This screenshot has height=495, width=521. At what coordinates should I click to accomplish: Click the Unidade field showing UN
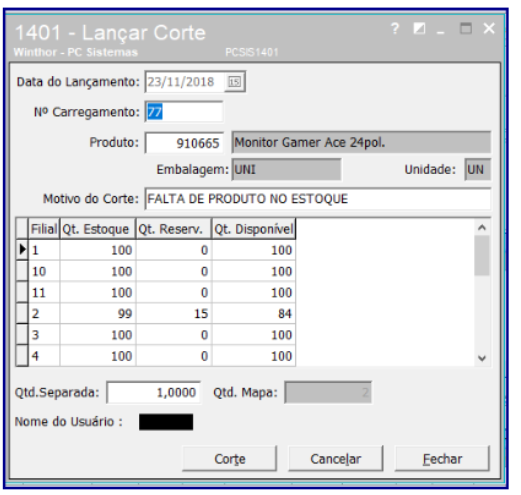click(477, 170)
